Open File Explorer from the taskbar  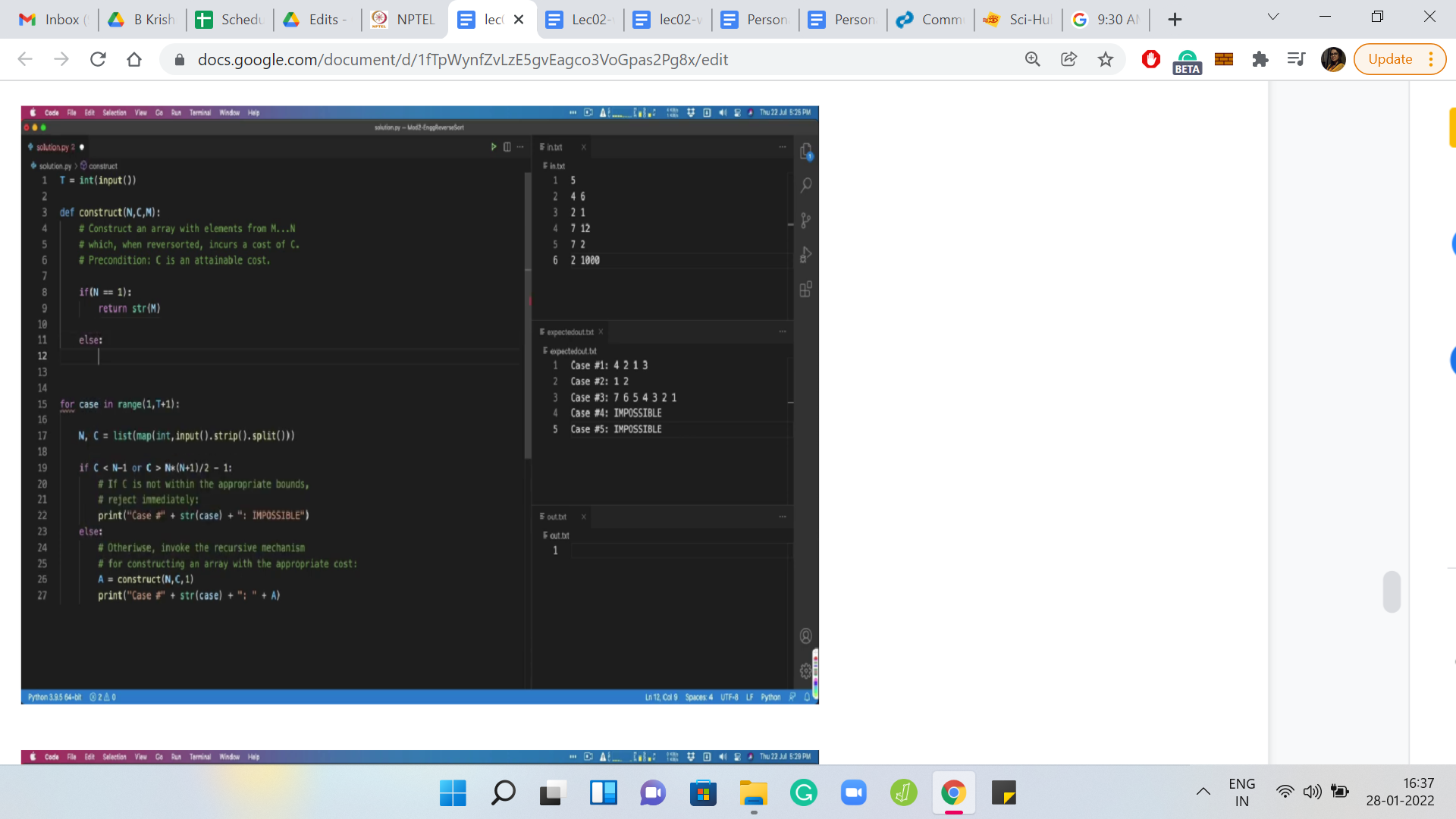(x=753, y=793)
